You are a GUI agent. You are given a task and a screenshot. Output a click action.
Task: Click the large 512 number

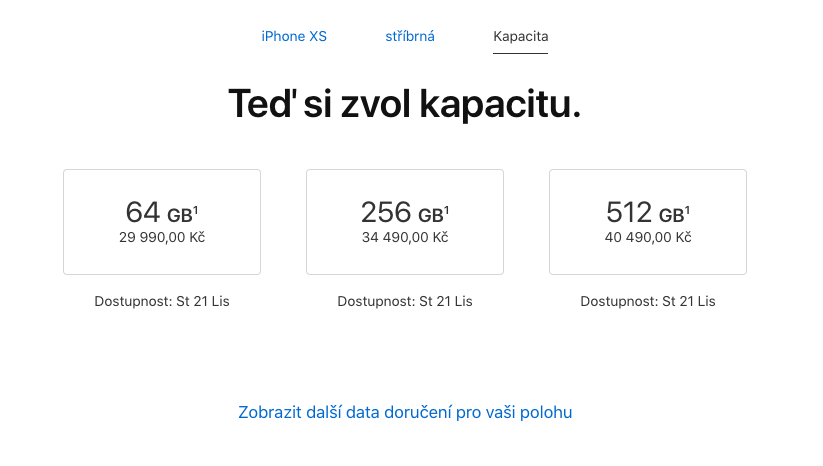(x=629, y=212)
